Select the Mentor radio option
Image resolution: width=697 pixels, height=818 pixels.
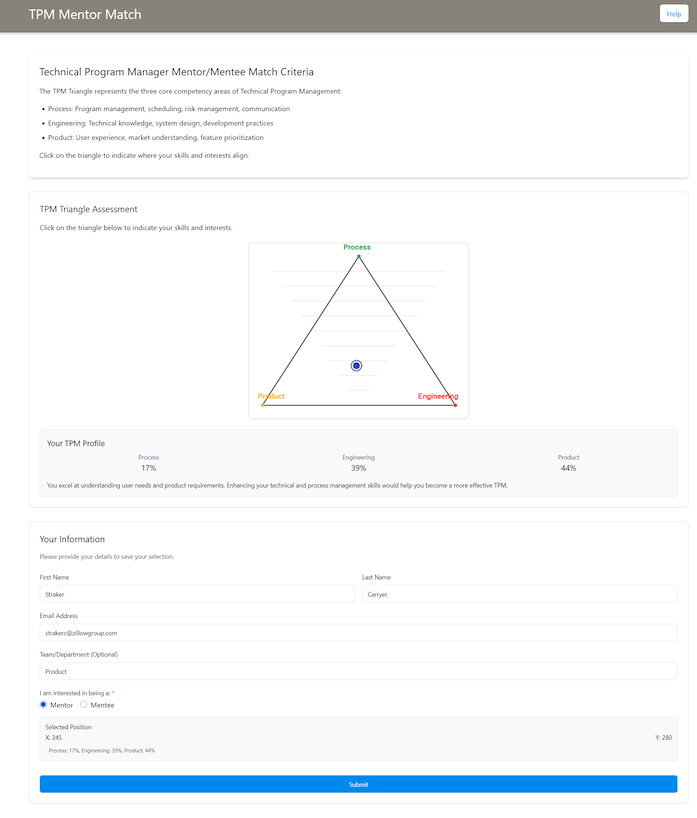[x=44, y=705]
